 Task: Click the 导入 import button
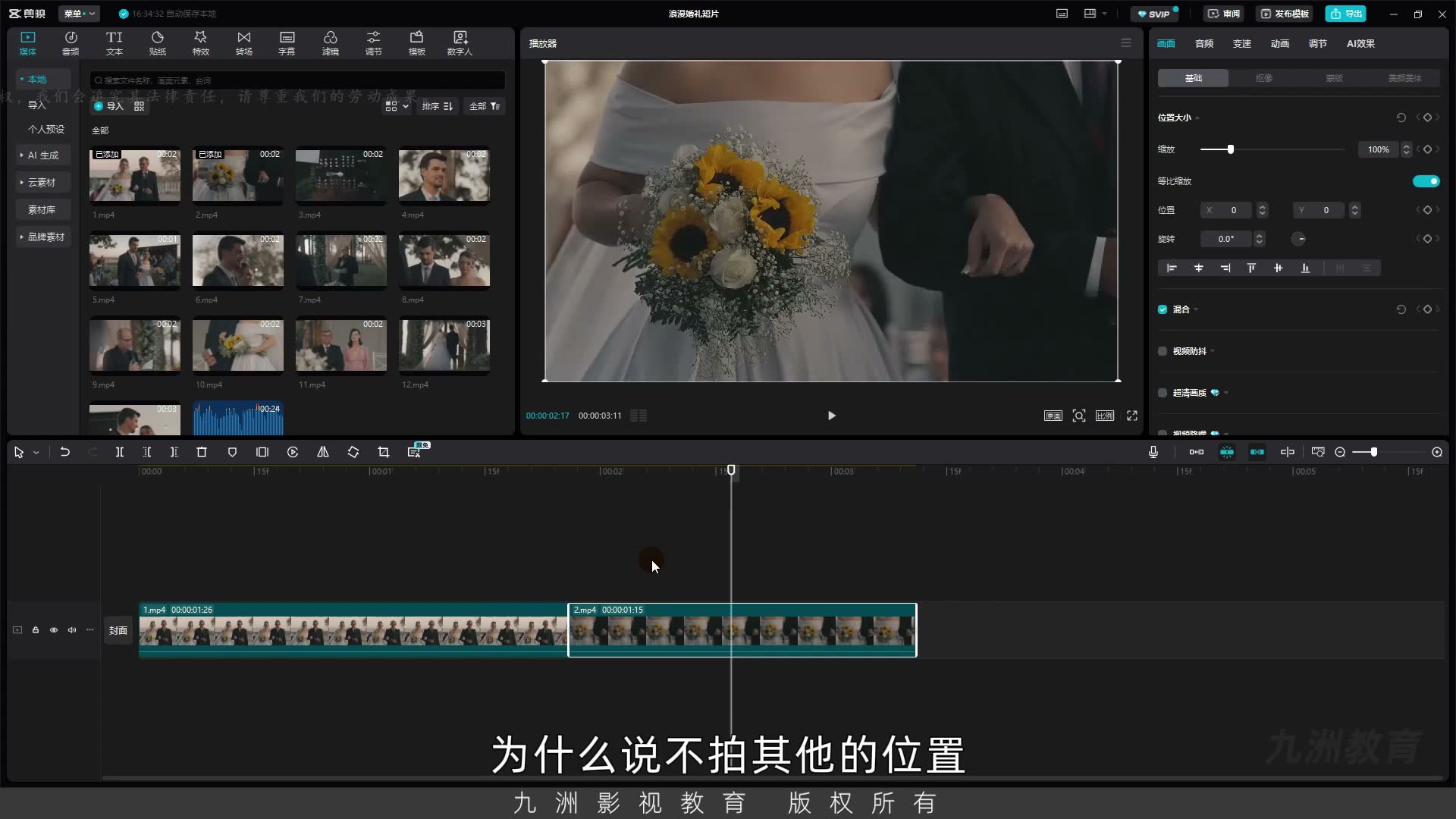pyautogui.click(x=108, y=106)
